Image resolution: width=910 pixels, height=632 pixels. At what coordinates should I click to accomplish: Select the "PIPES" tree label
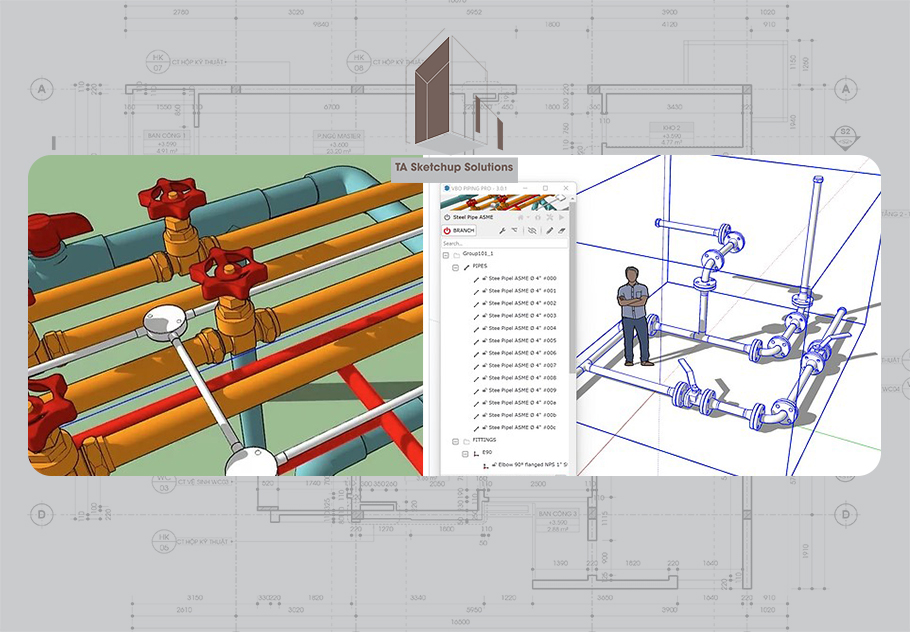click(x=480, y=266)
